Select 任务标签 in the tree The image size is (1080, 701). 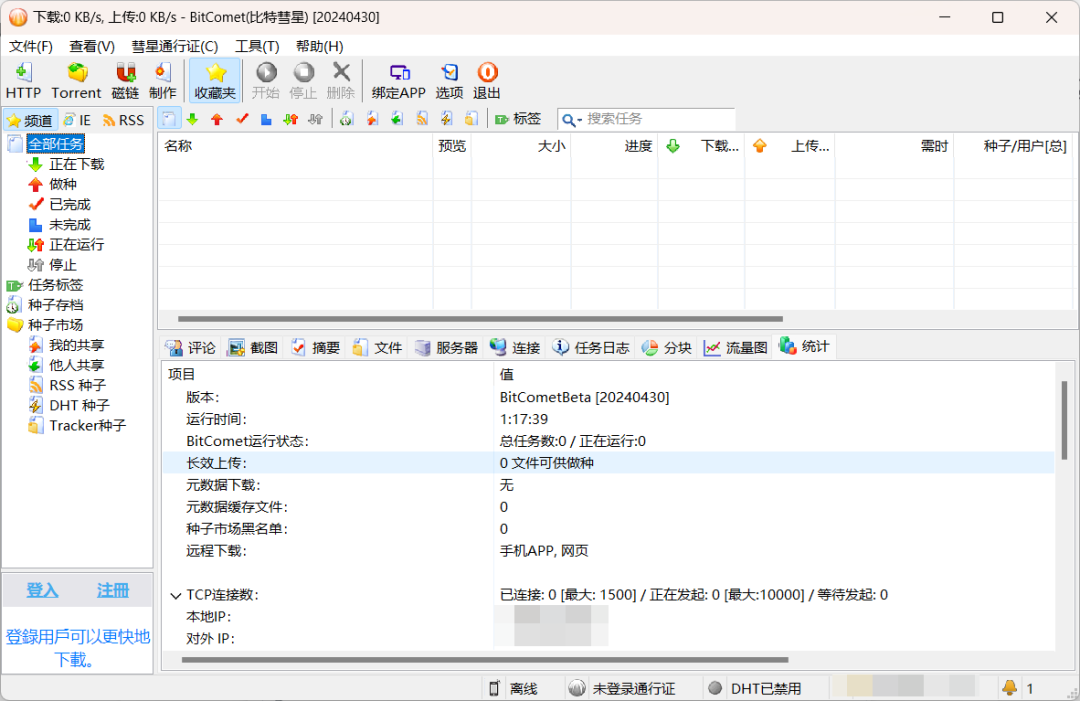coord(55,284)
